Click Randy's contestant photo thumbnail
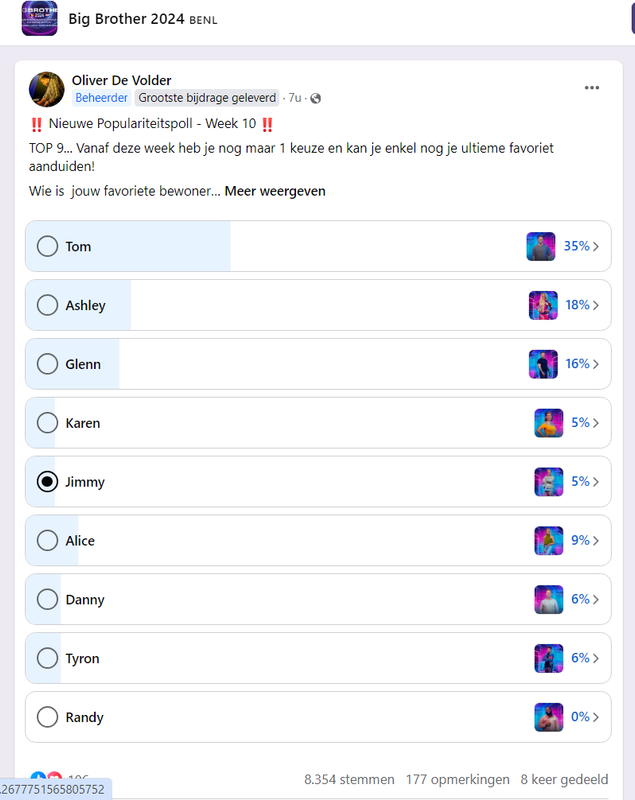The image size is (635, 800). click(x=549, y=717)
